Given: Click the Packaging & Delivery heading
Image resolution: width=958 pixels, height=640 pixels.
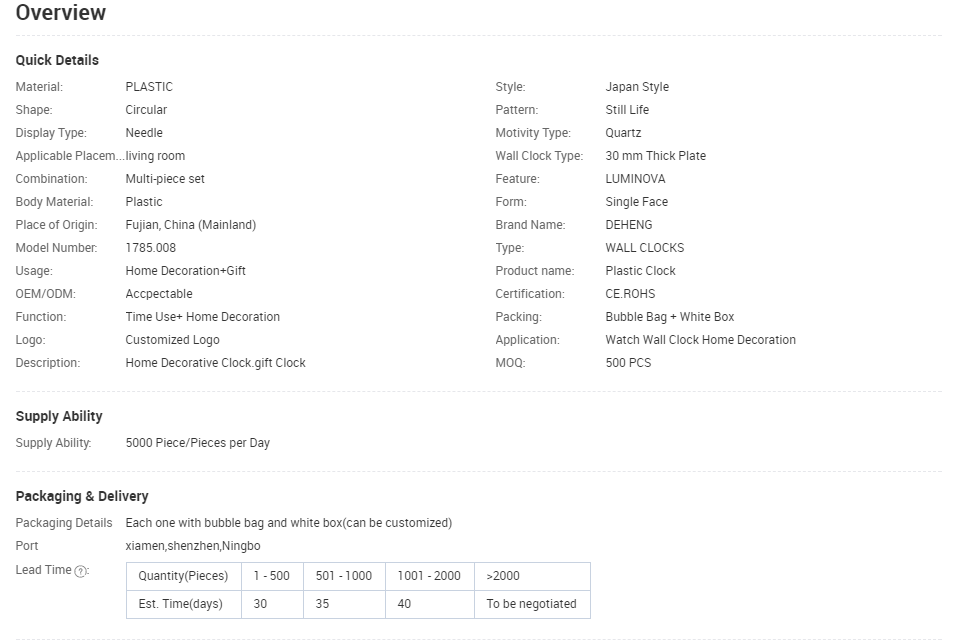Looking at the screenshot, I should [82, 496].
